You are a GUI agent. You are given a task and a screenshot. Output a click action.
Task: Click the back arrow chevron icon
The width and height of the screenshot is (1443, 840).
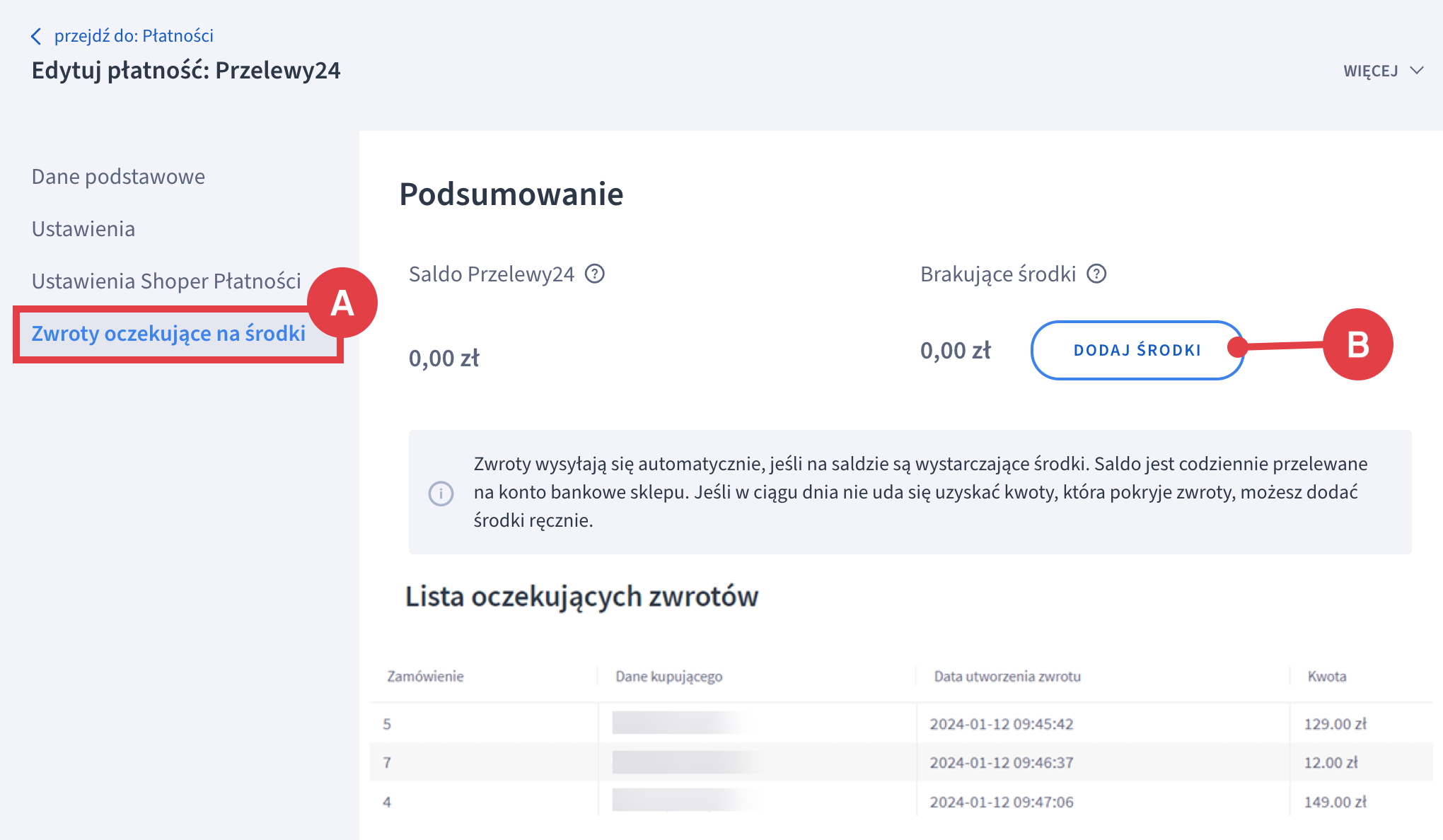tap(37, 36)
